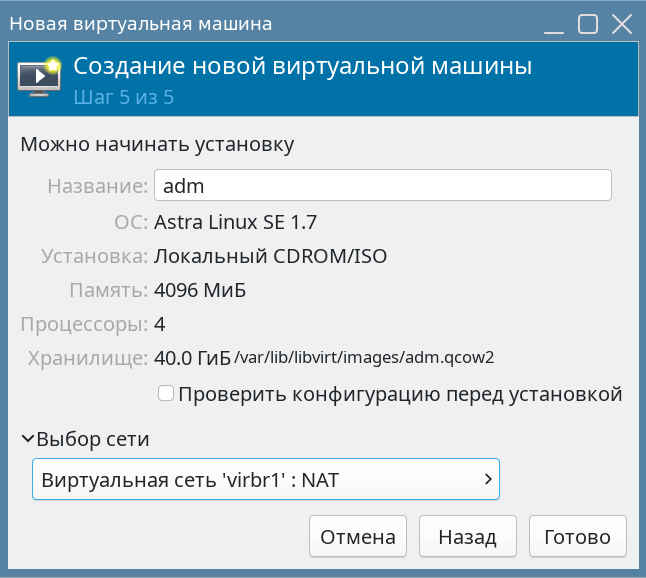Image resolution: width=646 pixels, height=578 pixels.
Task: Maximize the new virtual machine window
Action: tap(588, 23)
